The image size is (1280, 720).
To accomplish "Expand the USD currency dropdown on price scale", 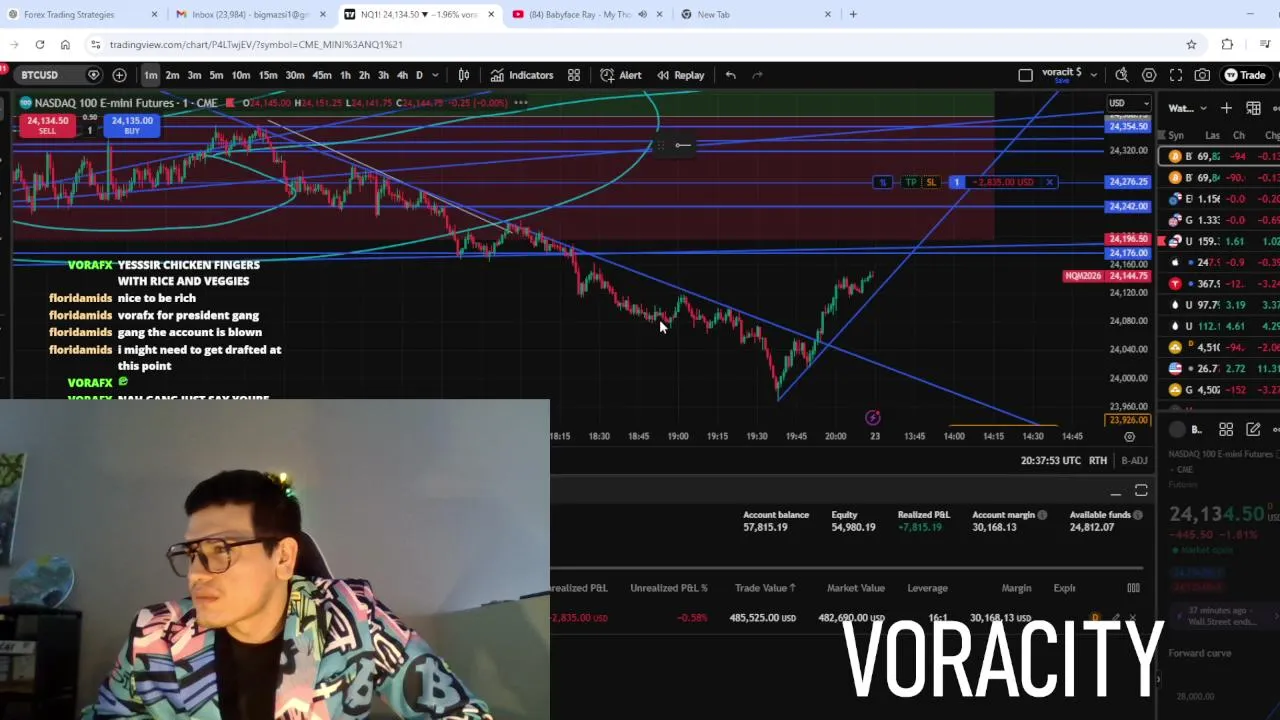I will pyautogui.click(x=1129, y=103).
